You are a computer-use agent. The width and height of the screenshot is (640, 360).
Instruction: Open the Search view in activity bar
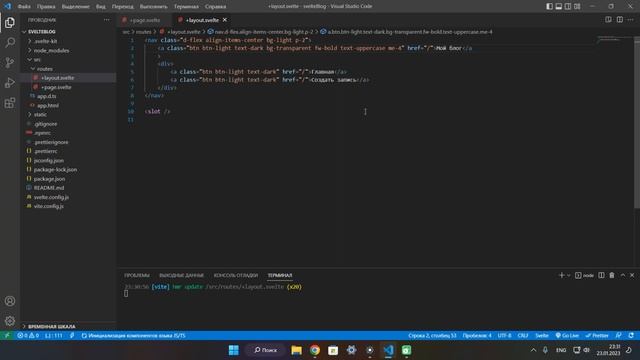click(x=10, y=42)
